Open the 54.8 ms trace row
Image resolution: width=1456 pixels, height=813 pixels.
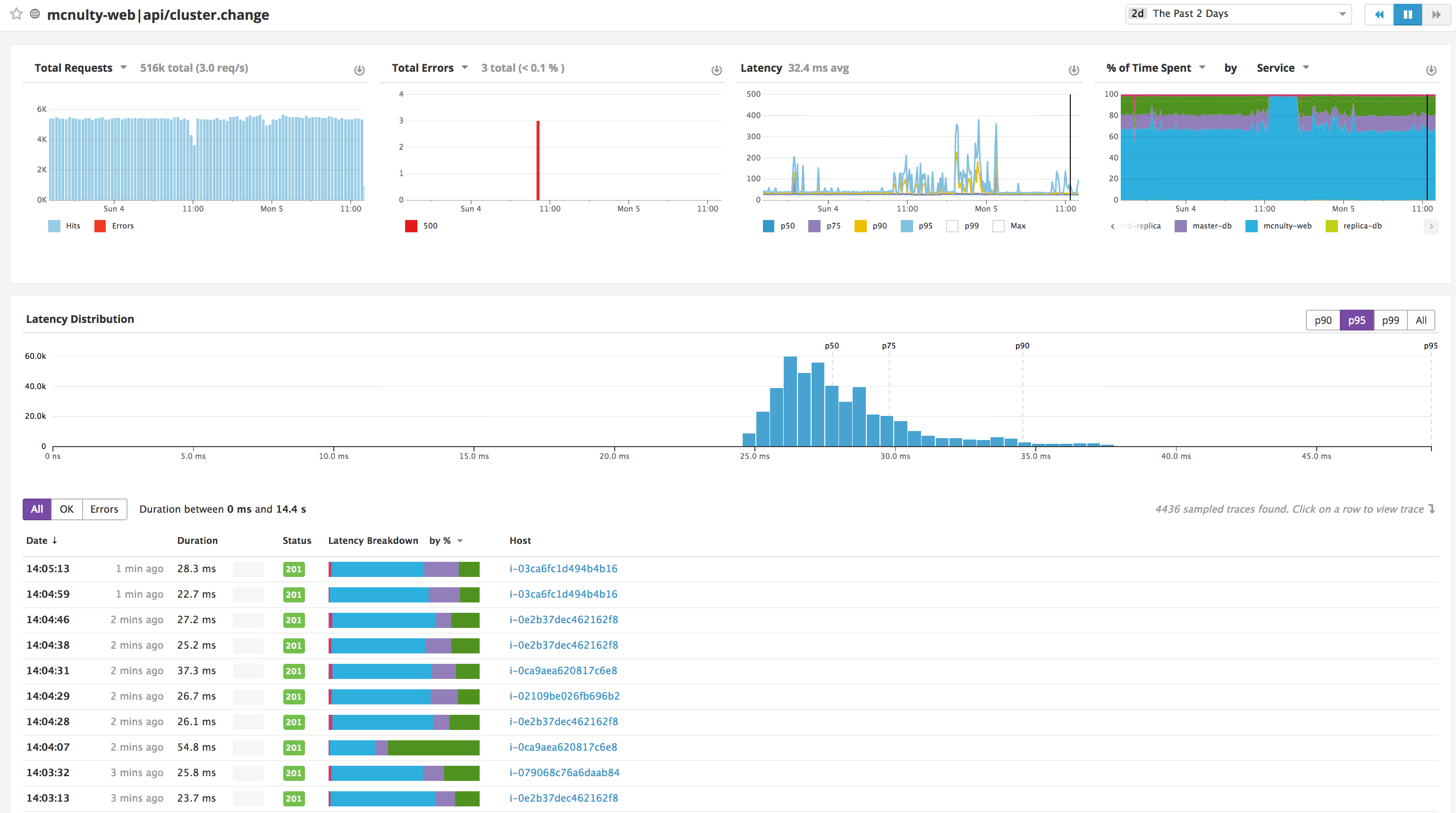click(196, 747)
